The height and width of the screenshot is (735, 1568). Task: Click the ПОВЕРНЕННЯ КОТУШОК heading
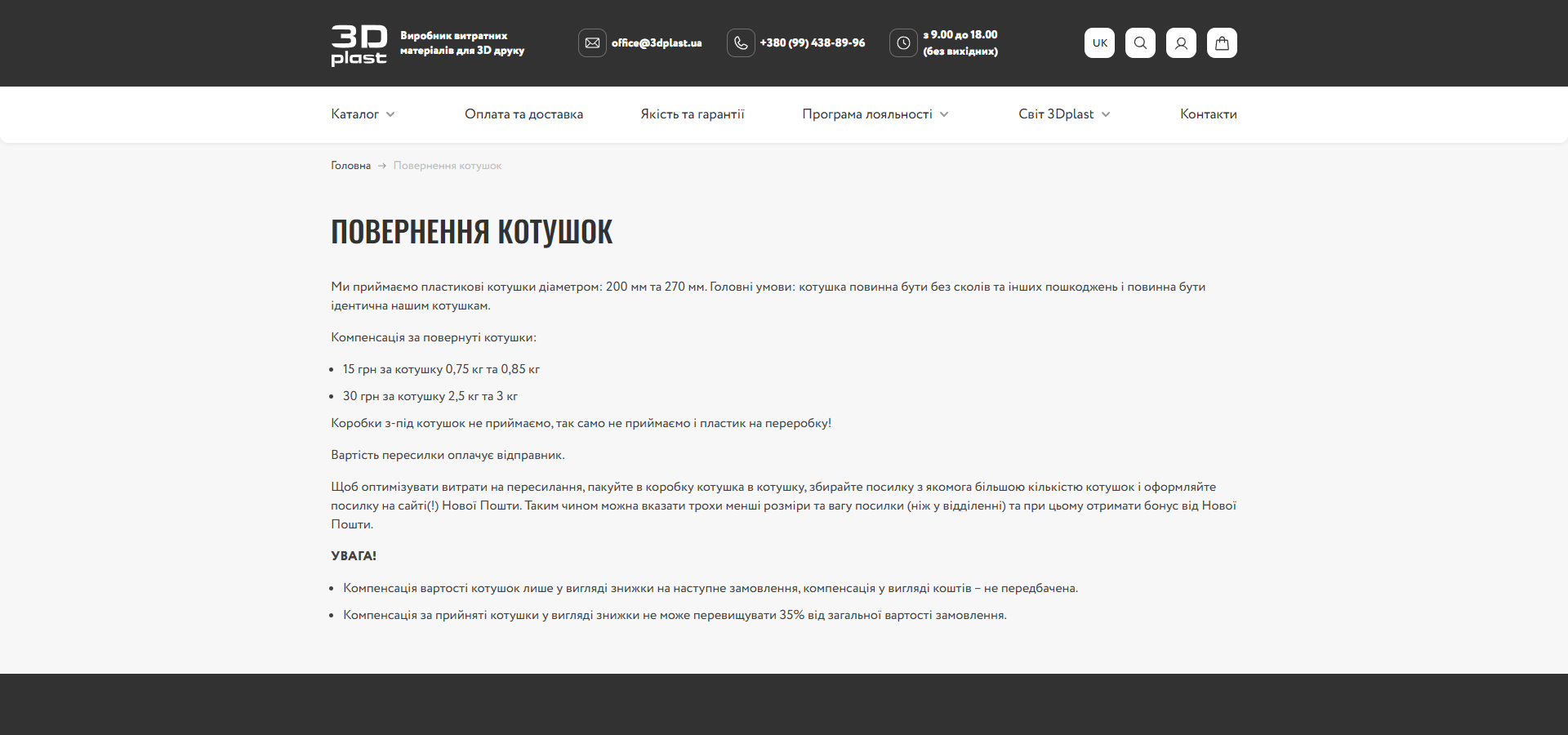pos(471,232)
